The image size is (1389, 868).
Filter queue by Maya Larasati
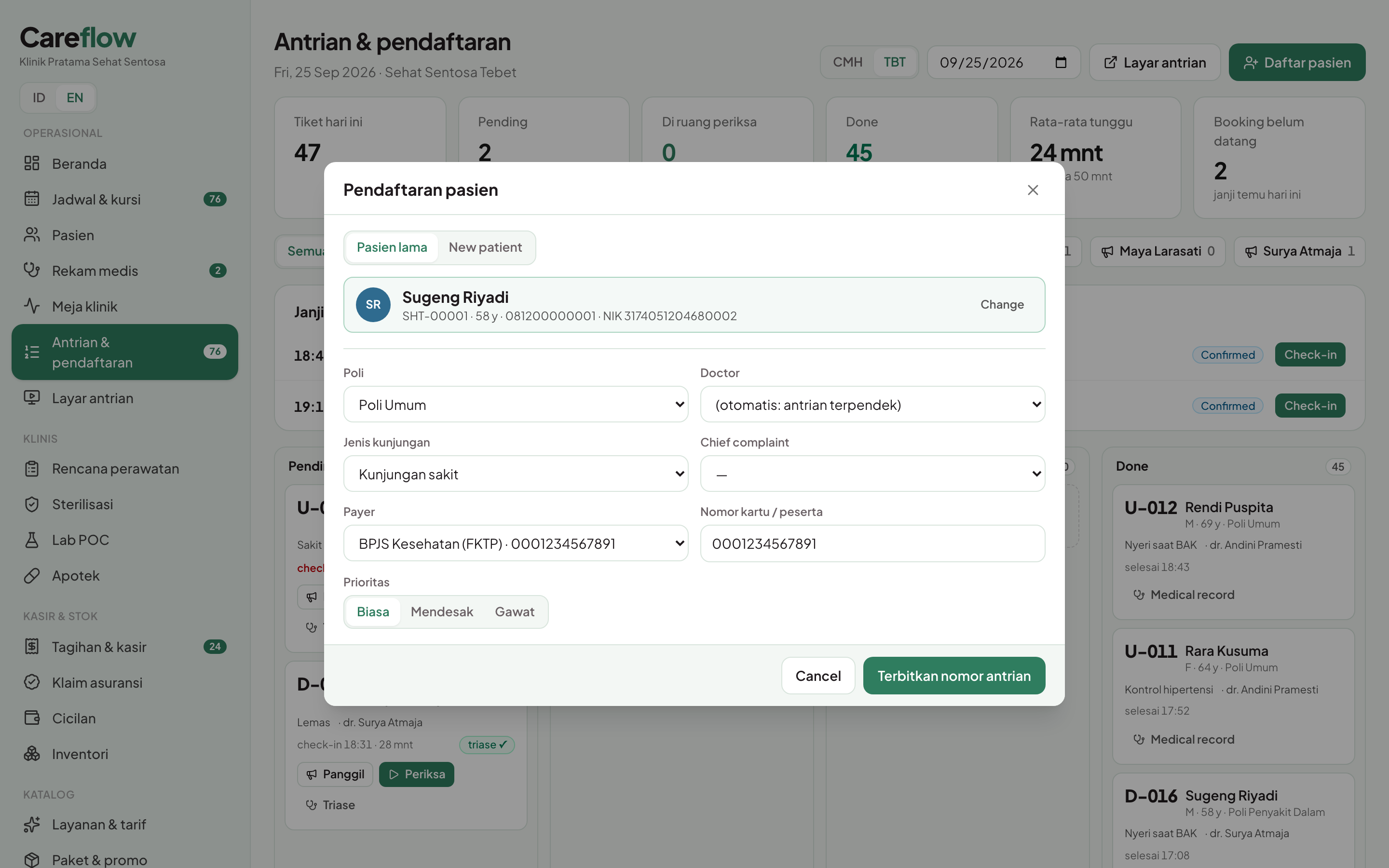click(x=1157, y=251)
